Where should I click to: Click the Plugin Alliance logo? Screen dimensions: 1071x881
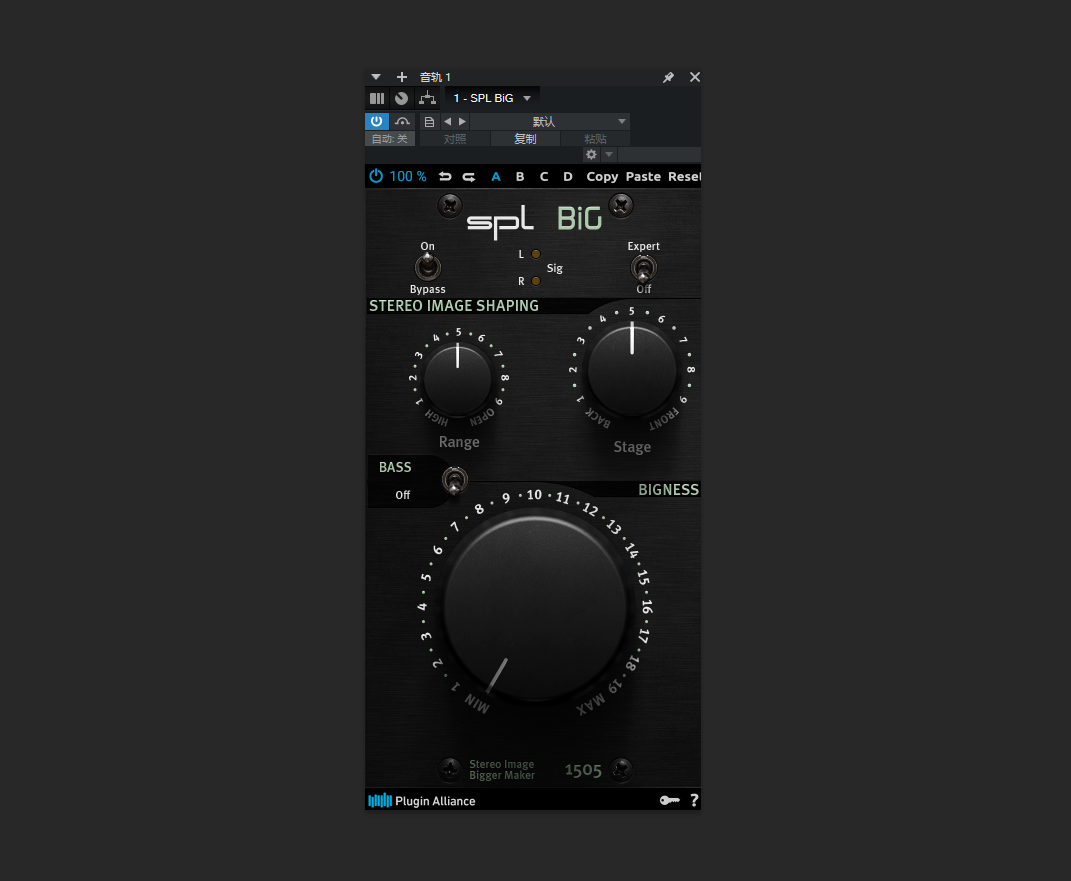421,800
